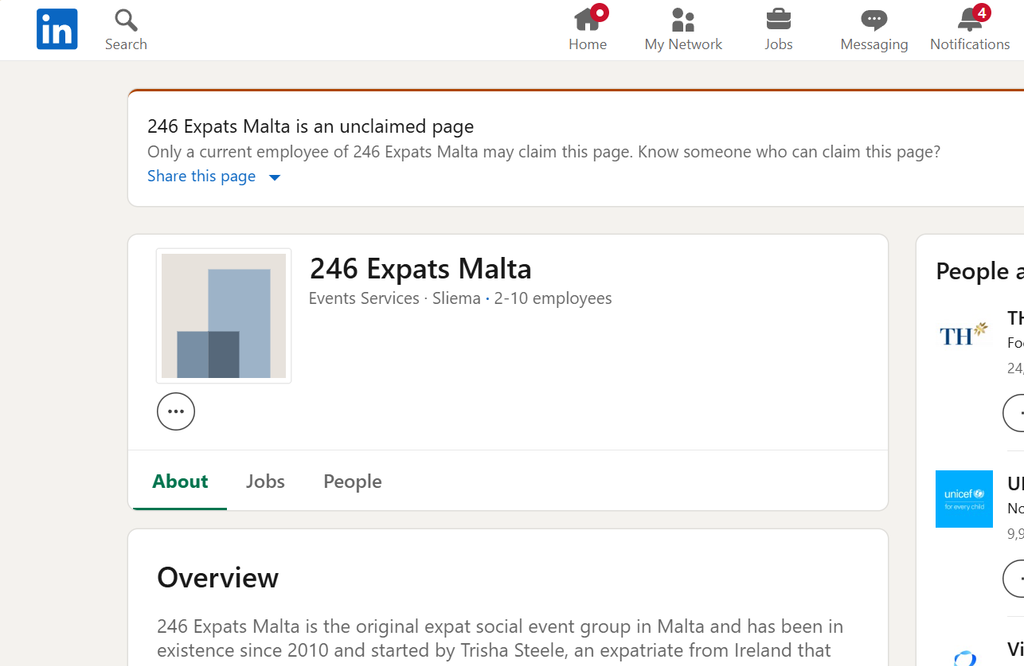Open the My Network people icon
The width and height of the screenshot is (1024, 666).
pyautogui.click(x=683, y=20)
